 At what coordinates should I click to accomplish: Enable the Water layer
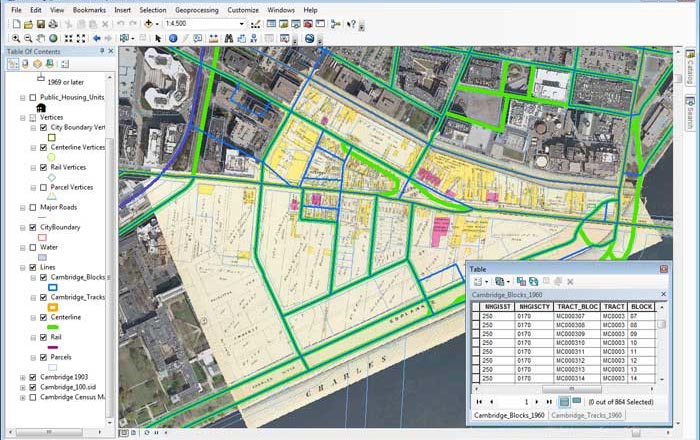pyautogui.click(x=33, y=247)
